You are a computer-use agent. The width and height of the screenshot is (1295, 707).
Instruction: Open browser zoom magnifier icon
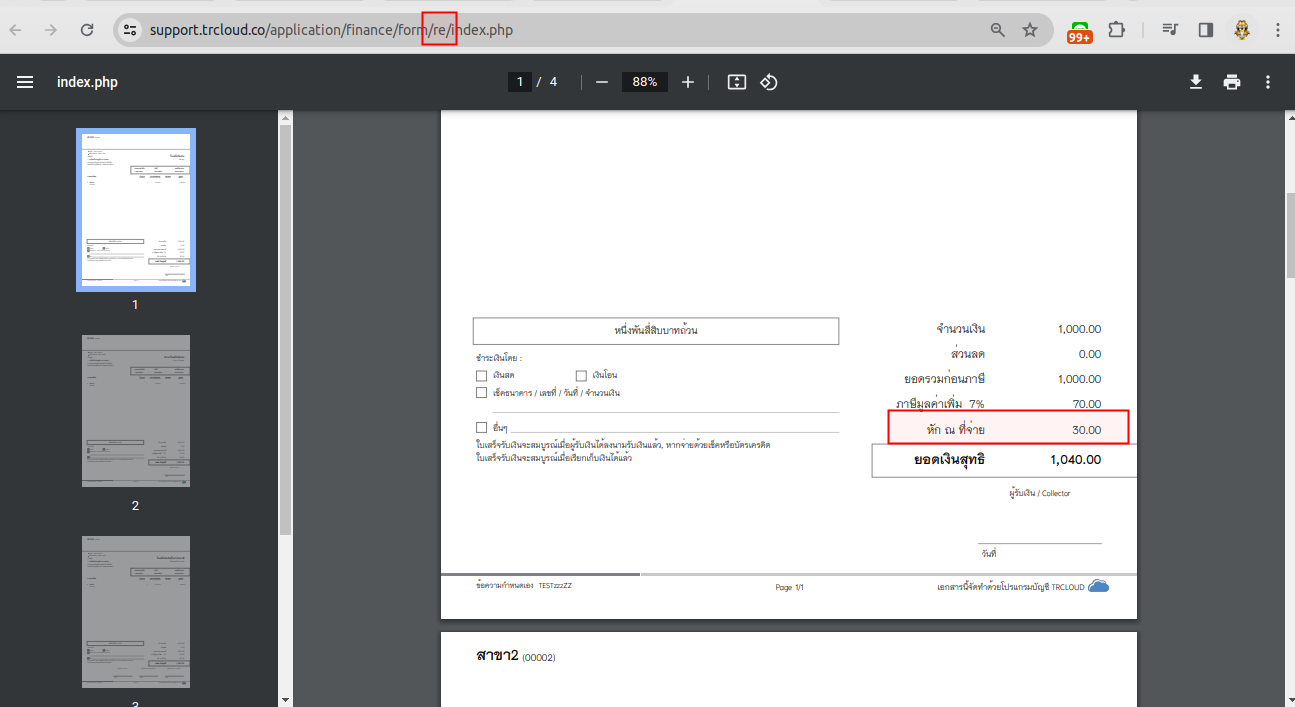tap(998, 30)
